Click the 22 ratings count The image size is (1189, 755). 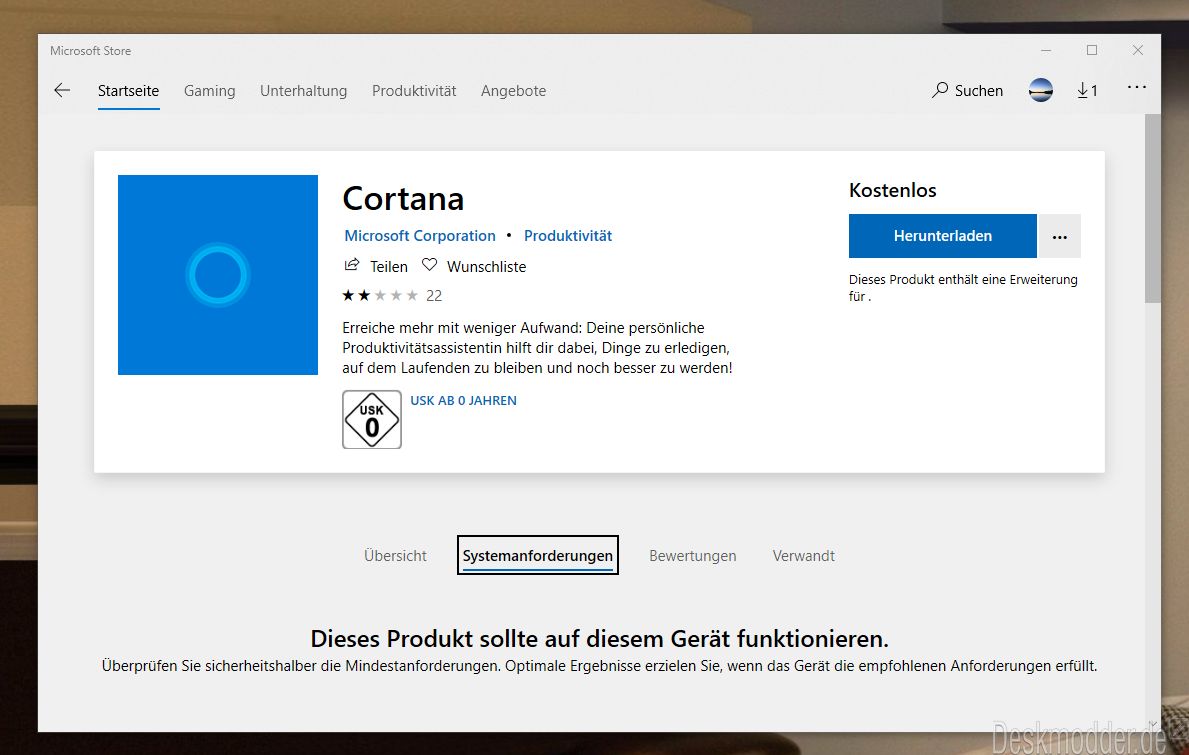(434, 296)
